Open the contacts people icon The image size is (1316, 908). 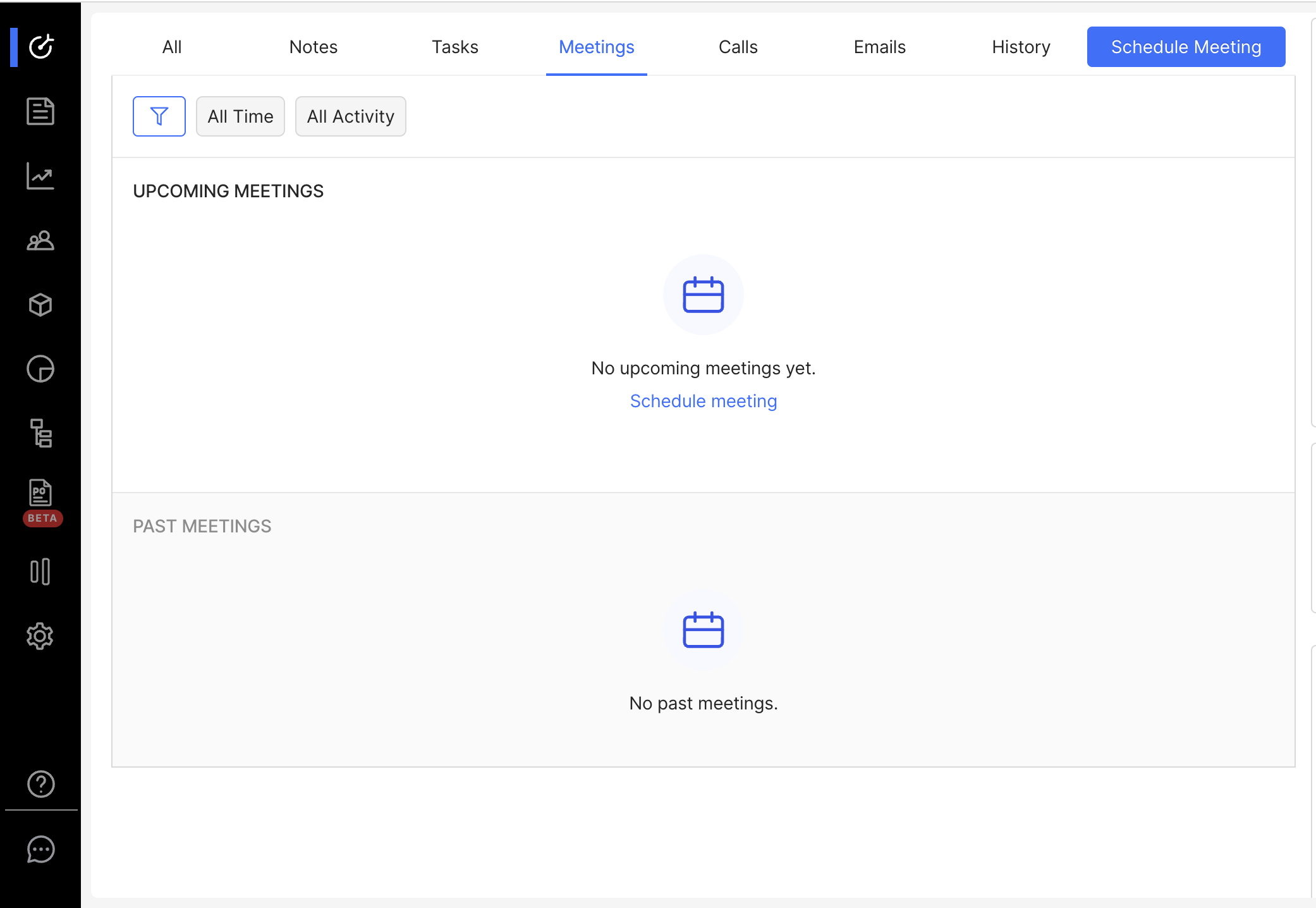[x=40, y=241]
